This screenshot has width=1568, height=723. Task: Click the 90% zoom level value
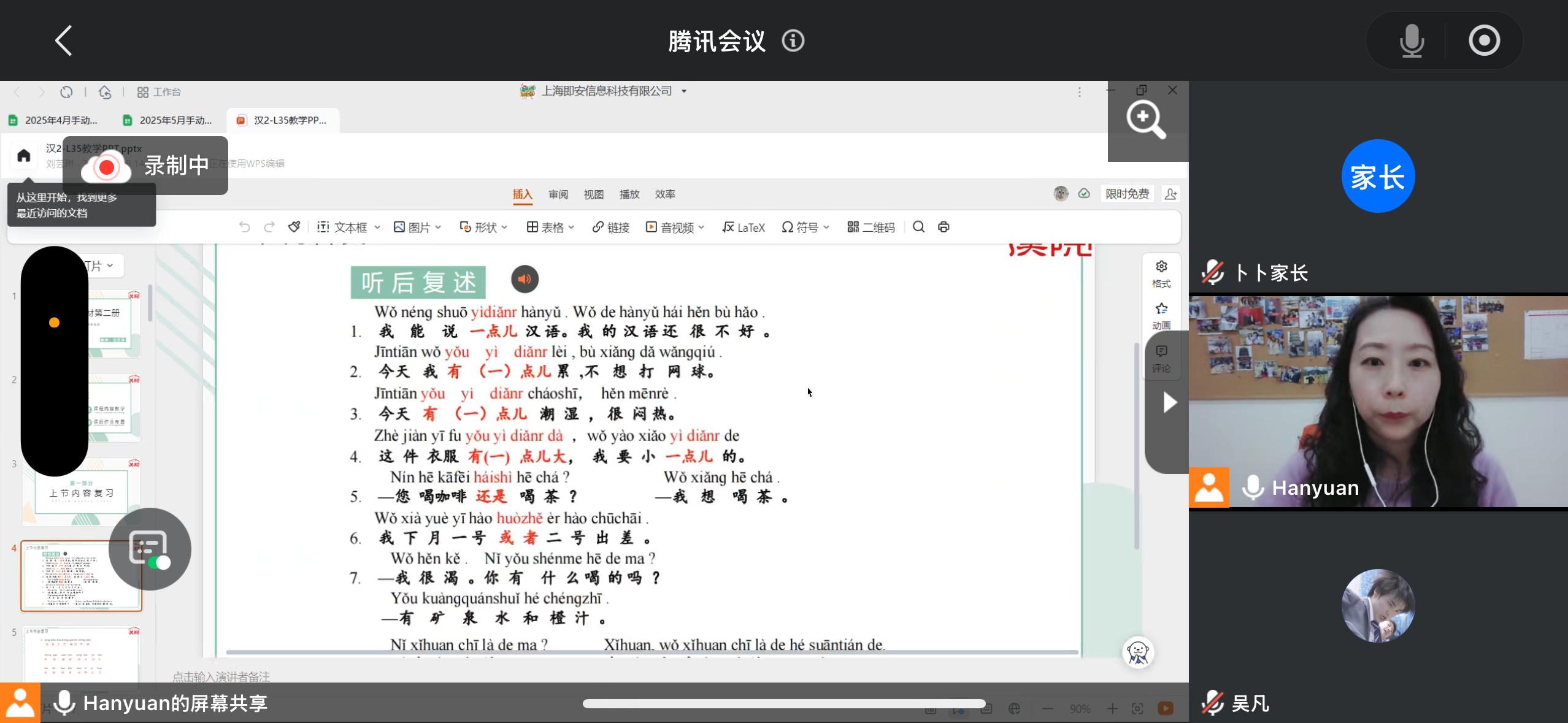(x=1080, y=709)
